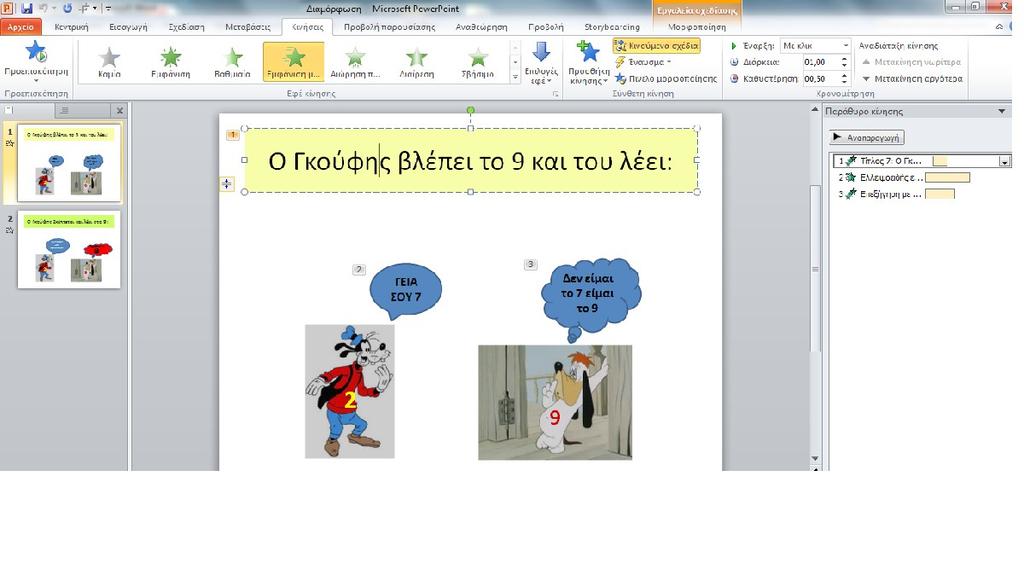Screen dimensions: 1024x575
Task: Open dropdown arrow of animation item 1
Action: click(x=1004, y=161)
